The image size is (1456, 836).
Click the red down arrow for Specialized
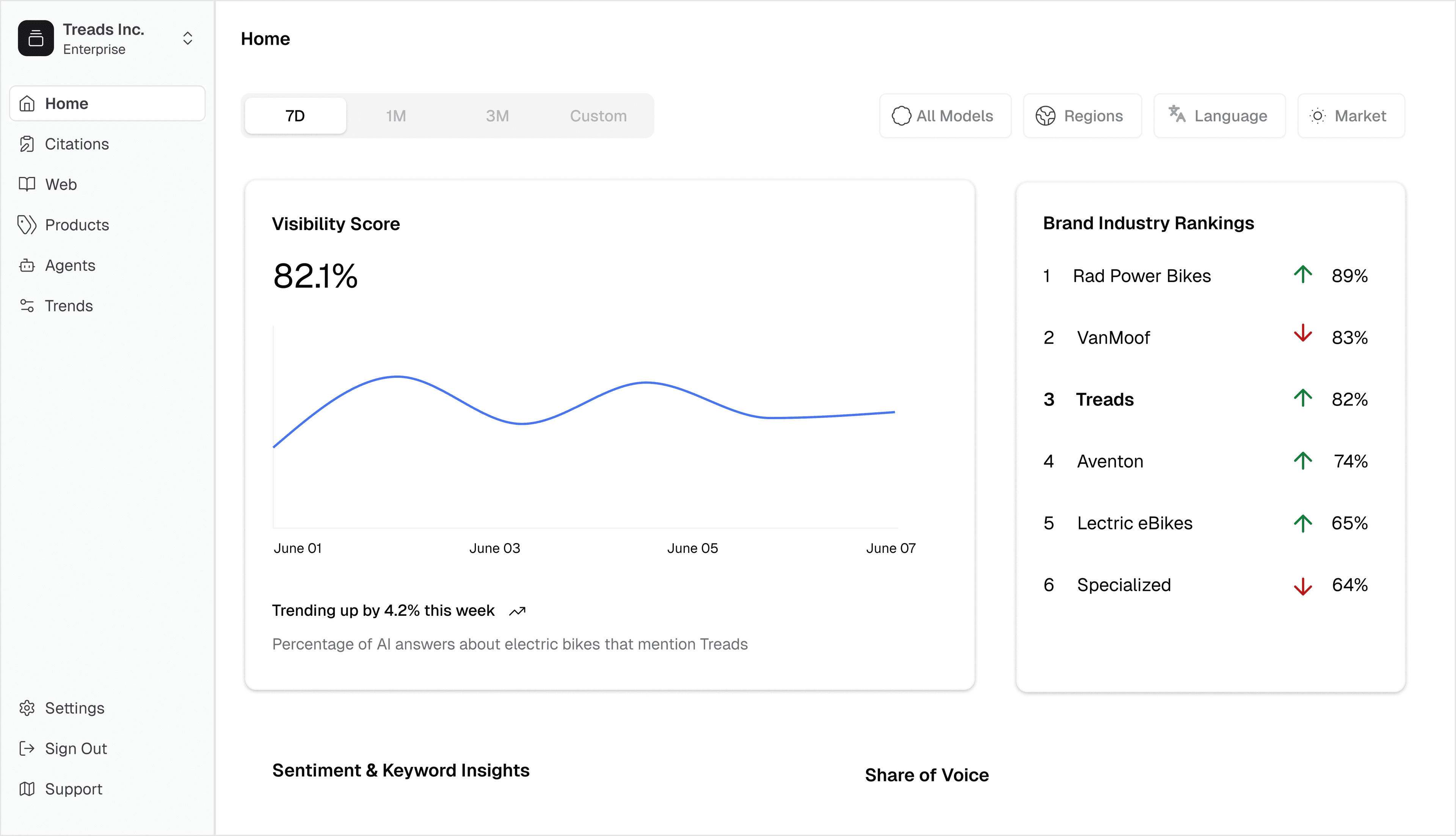pyautogui.click(x=1303, y=586)
